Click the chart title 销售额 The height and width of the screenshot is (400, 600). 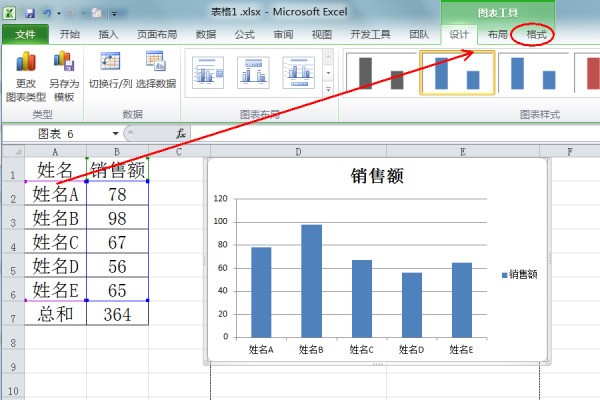pos(377,176)
